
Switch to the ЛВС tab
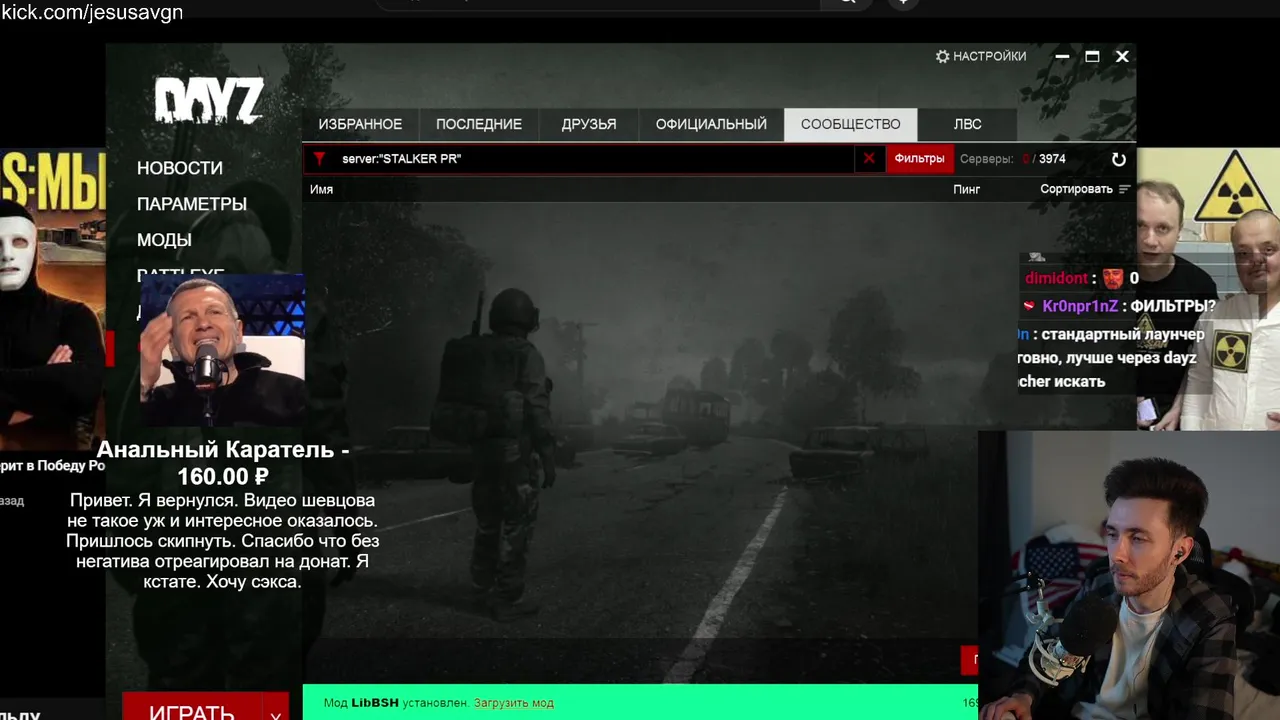point(967,124)
